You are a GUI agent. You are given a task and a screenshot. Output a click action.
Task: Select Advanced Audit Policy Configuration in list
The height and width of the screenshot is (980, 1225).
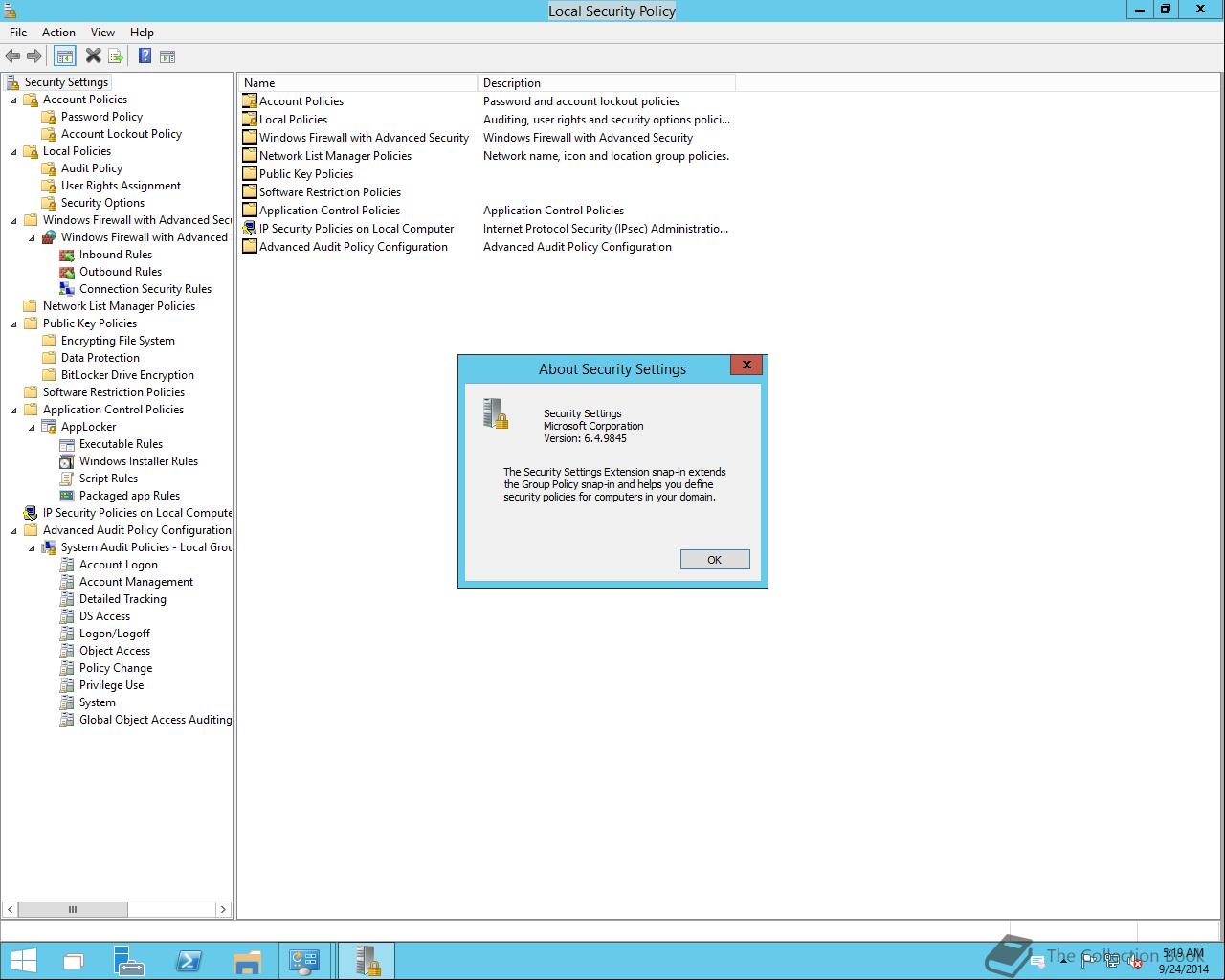pos(353,247)
